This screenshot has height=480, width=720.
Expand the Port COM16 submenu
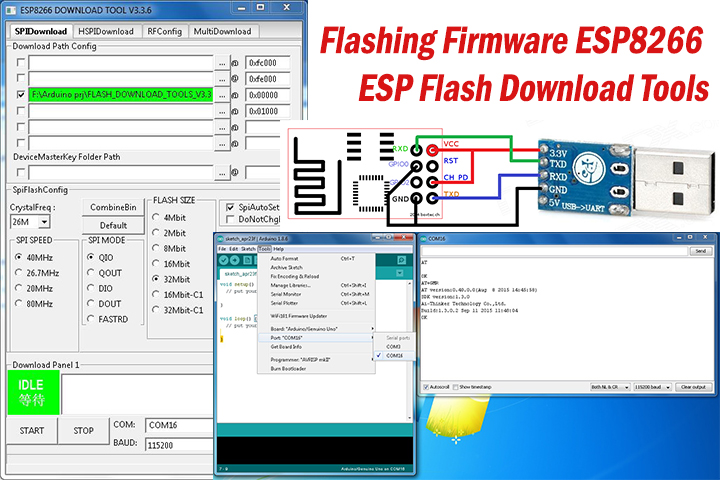pos(316,338)
